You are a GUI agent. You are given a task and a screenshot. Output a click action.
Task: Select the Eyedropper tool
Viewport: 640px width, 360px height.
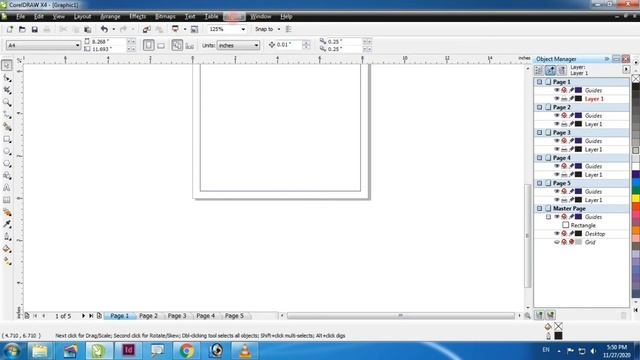7,224
